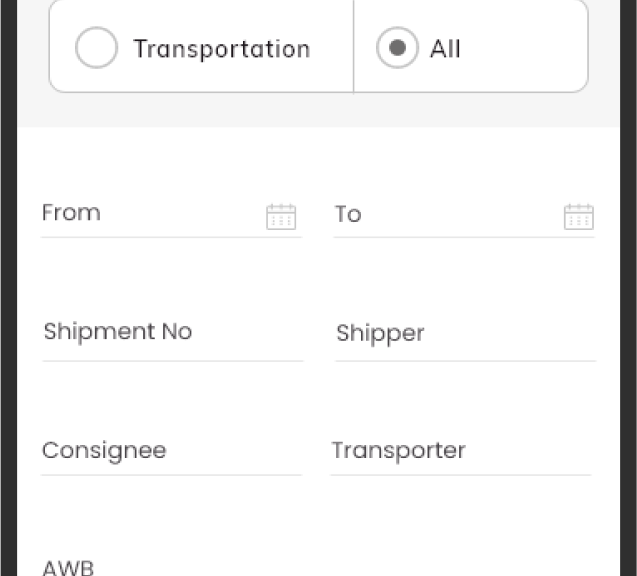Click the Shipper placeholder text
This screenshot has height=576, width=637.
(380, 333)
